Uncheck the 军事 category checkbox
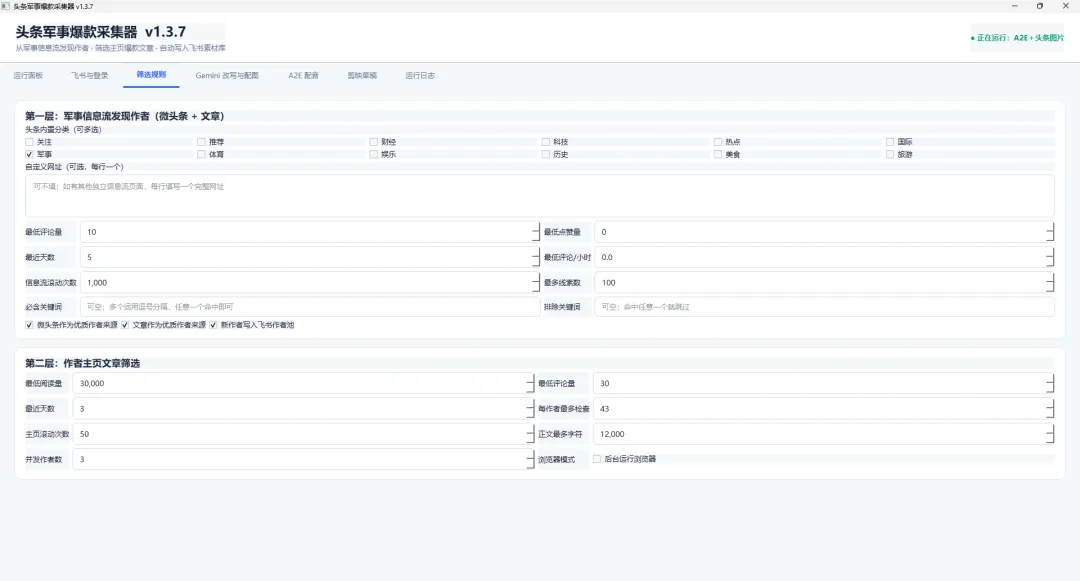 click(30, 154)
